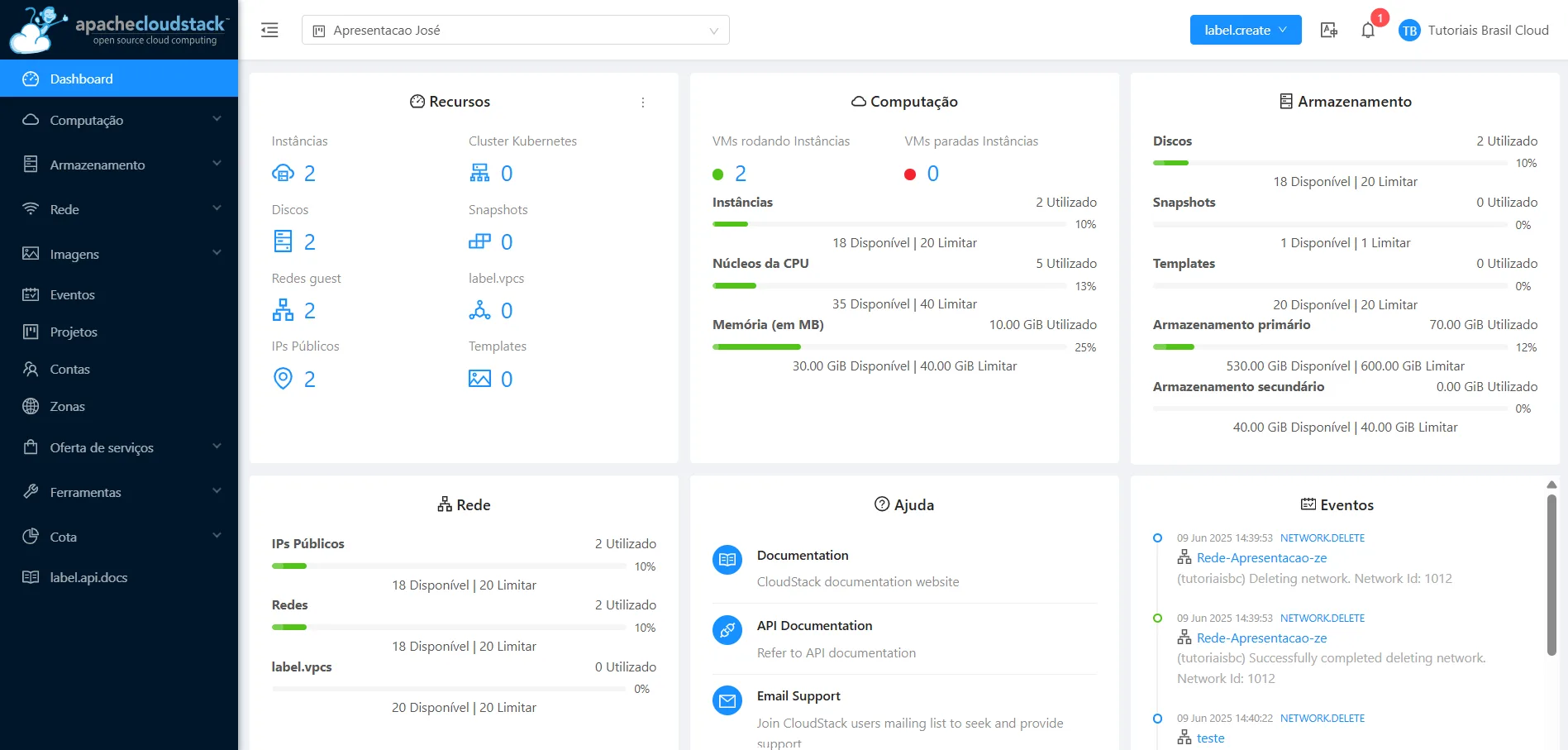
Task: Go to Dashboard in the sidebar
Action: (119, 79)
